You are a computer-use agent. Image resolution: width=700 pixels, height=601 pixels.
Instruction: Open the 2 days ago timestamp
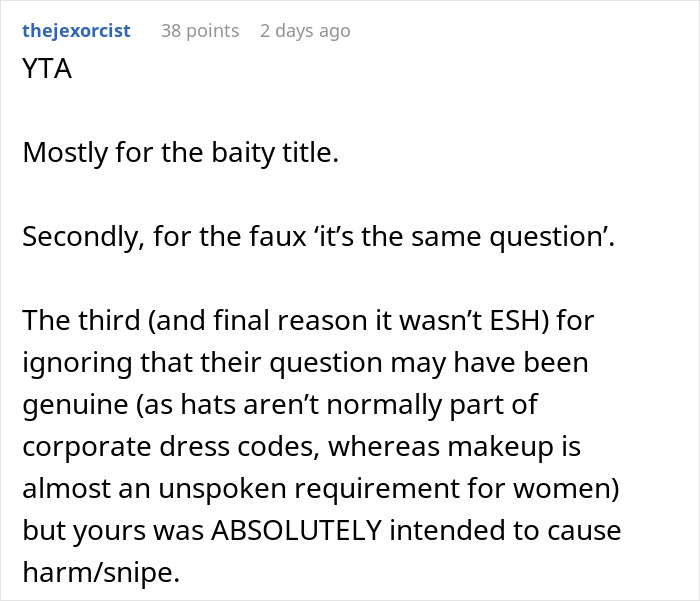click(305, 31)
